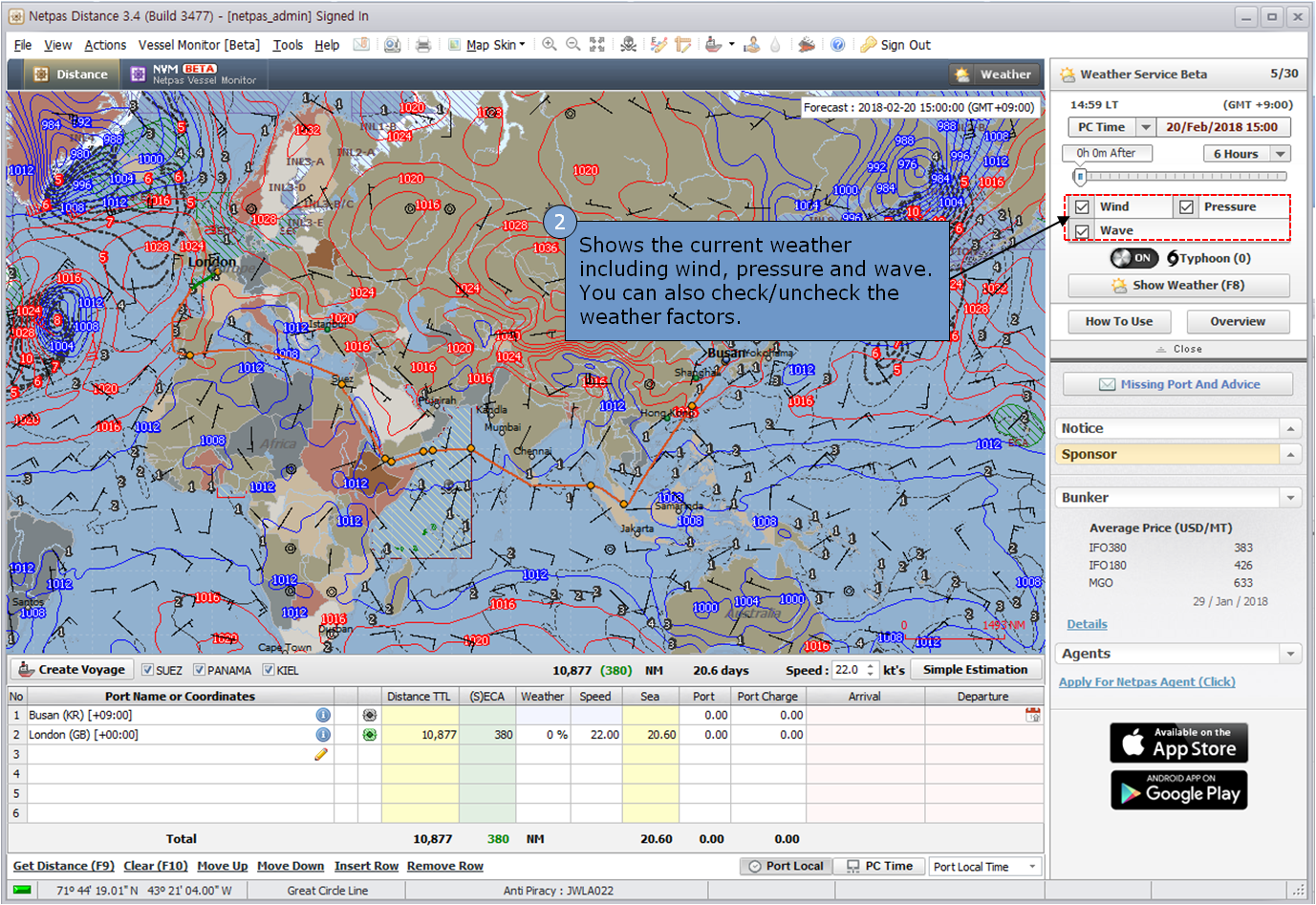
Task: Click the Overview button
Action: (1238, 321)
